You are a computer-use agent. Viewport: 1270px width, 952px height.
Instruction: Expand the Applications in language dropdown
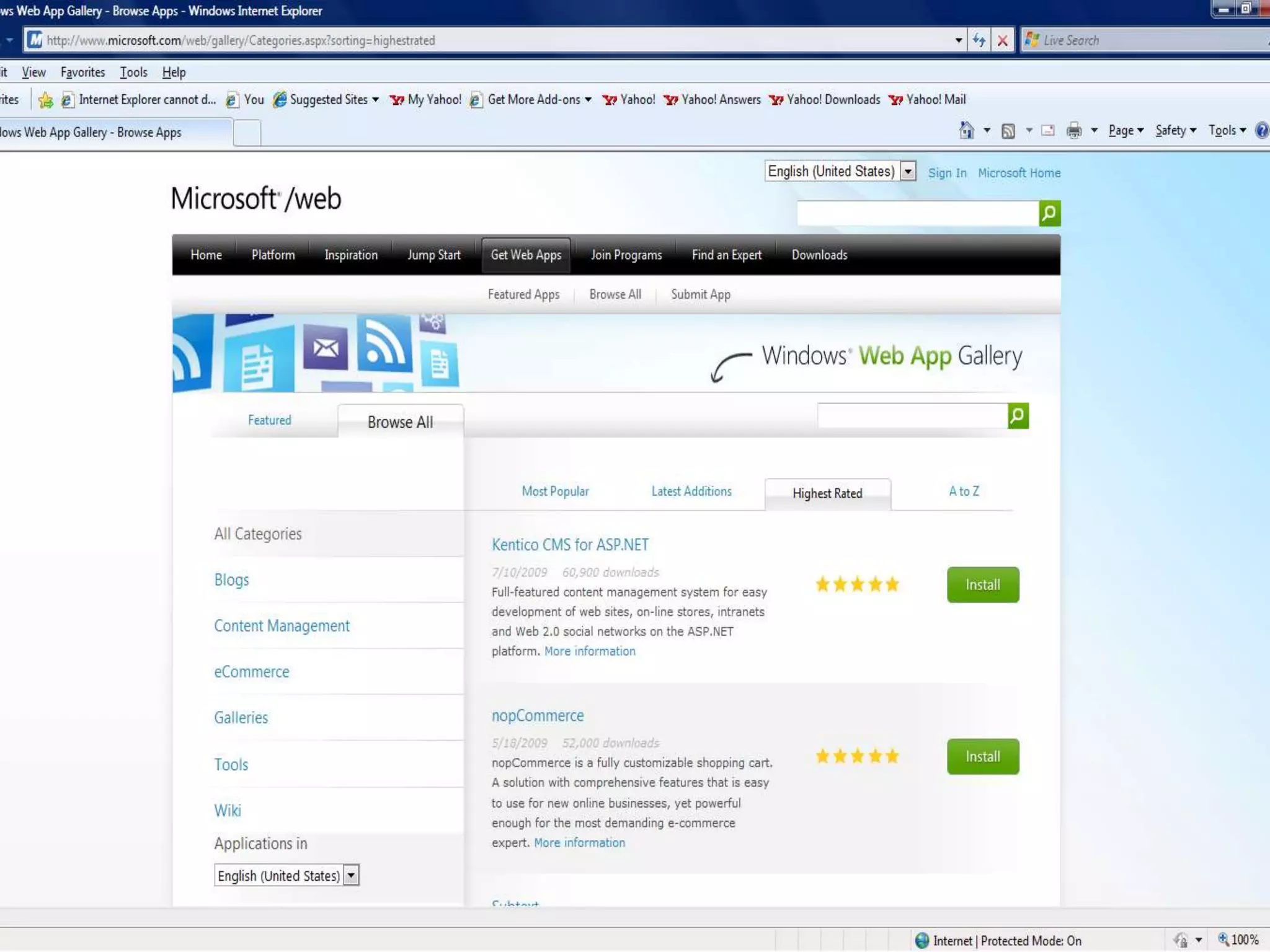[351, 875]
